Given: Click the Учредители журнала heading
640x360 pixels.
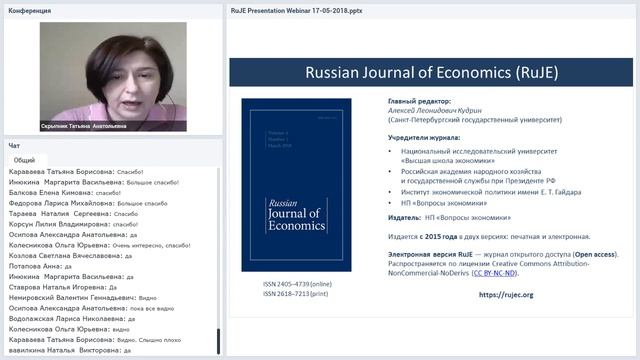Looking at the screenshot, I should coord(424,138).
